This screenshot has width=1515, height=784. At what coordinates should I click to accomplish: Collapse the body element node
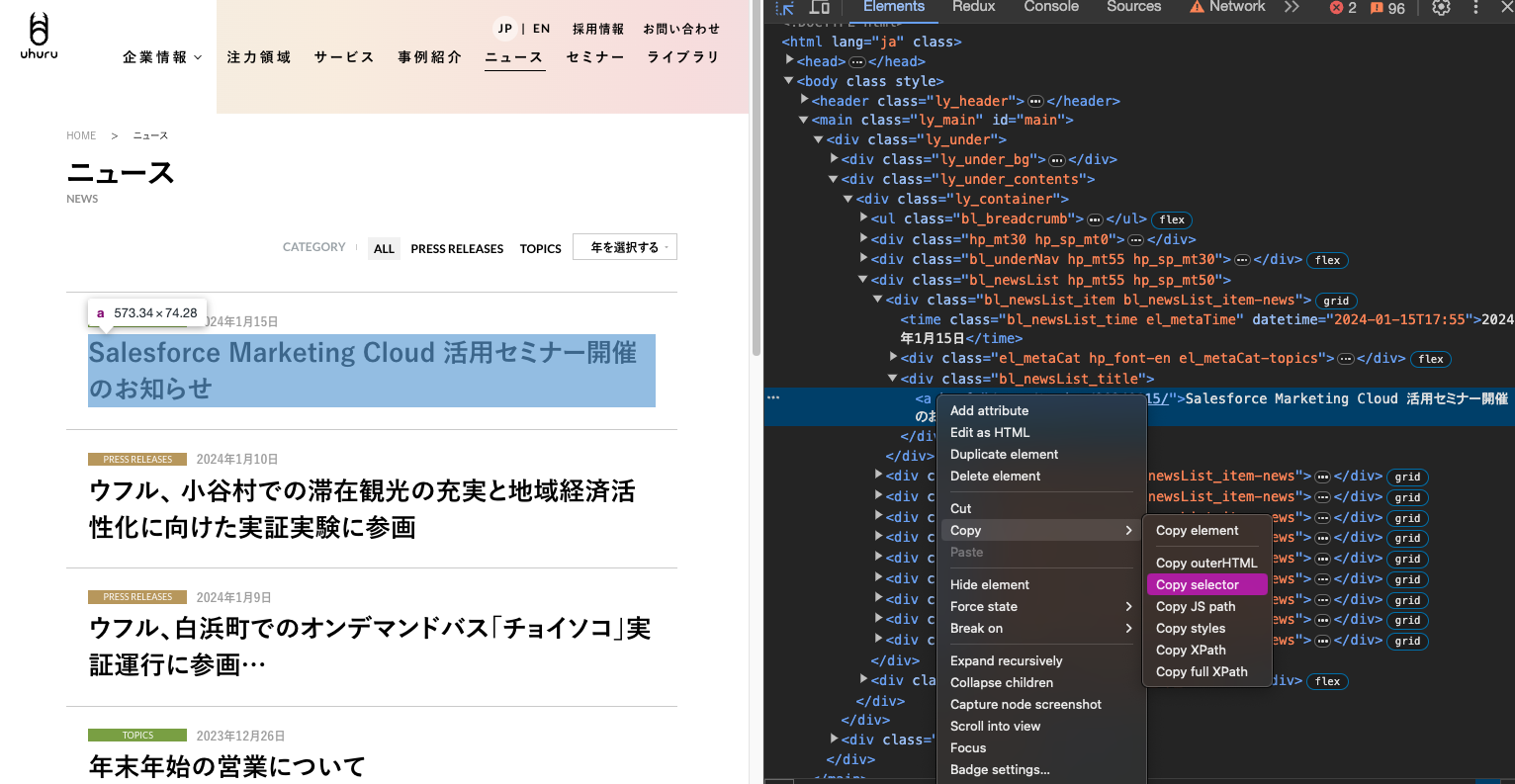click(789, 81)
